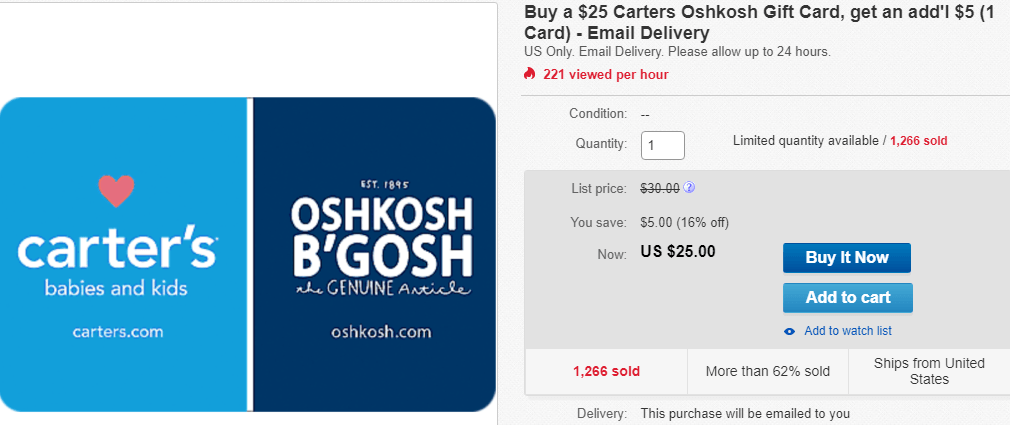Click the red 1,266 sold link near Quantity
The image size is (1010, 425).
919,140
